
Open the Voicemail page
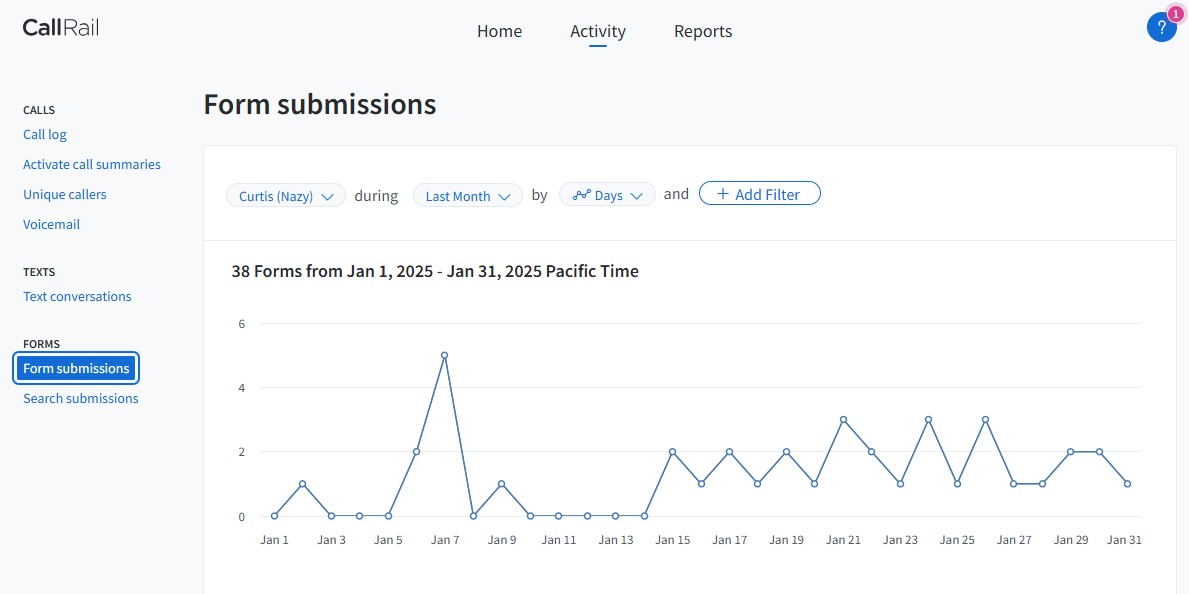52,225
